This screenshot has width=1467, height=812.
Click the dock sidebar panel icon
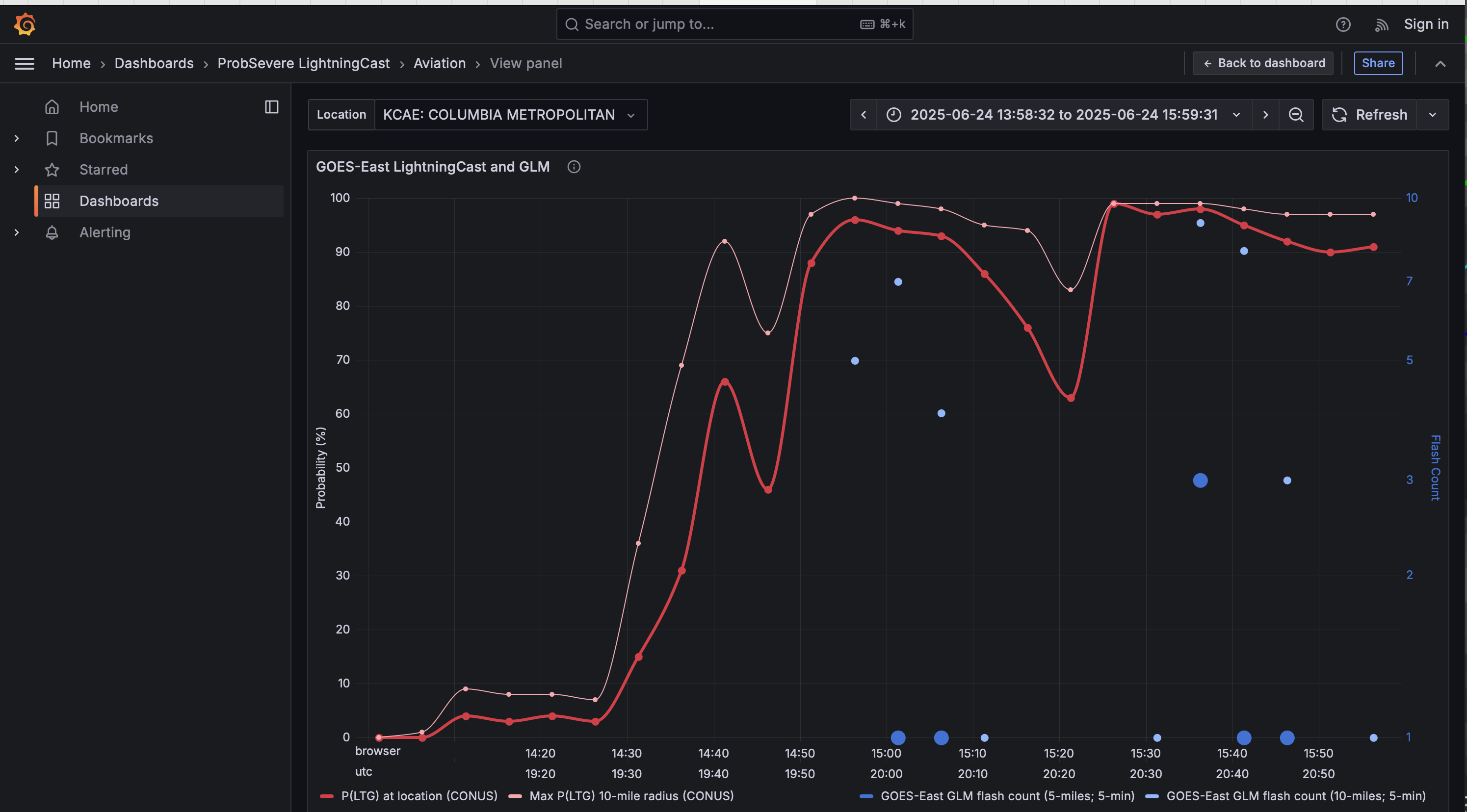click(x=272, y=107)
